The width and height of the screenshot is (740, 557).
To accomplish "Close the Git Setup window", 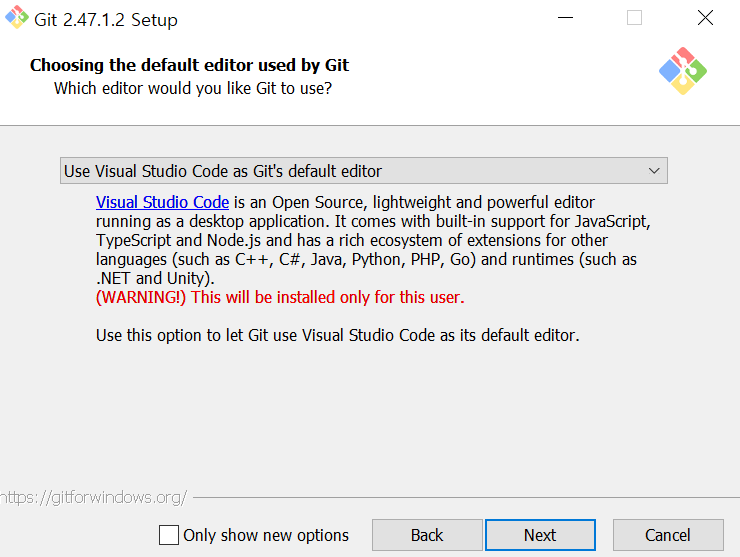I will (x=705, y=18).
